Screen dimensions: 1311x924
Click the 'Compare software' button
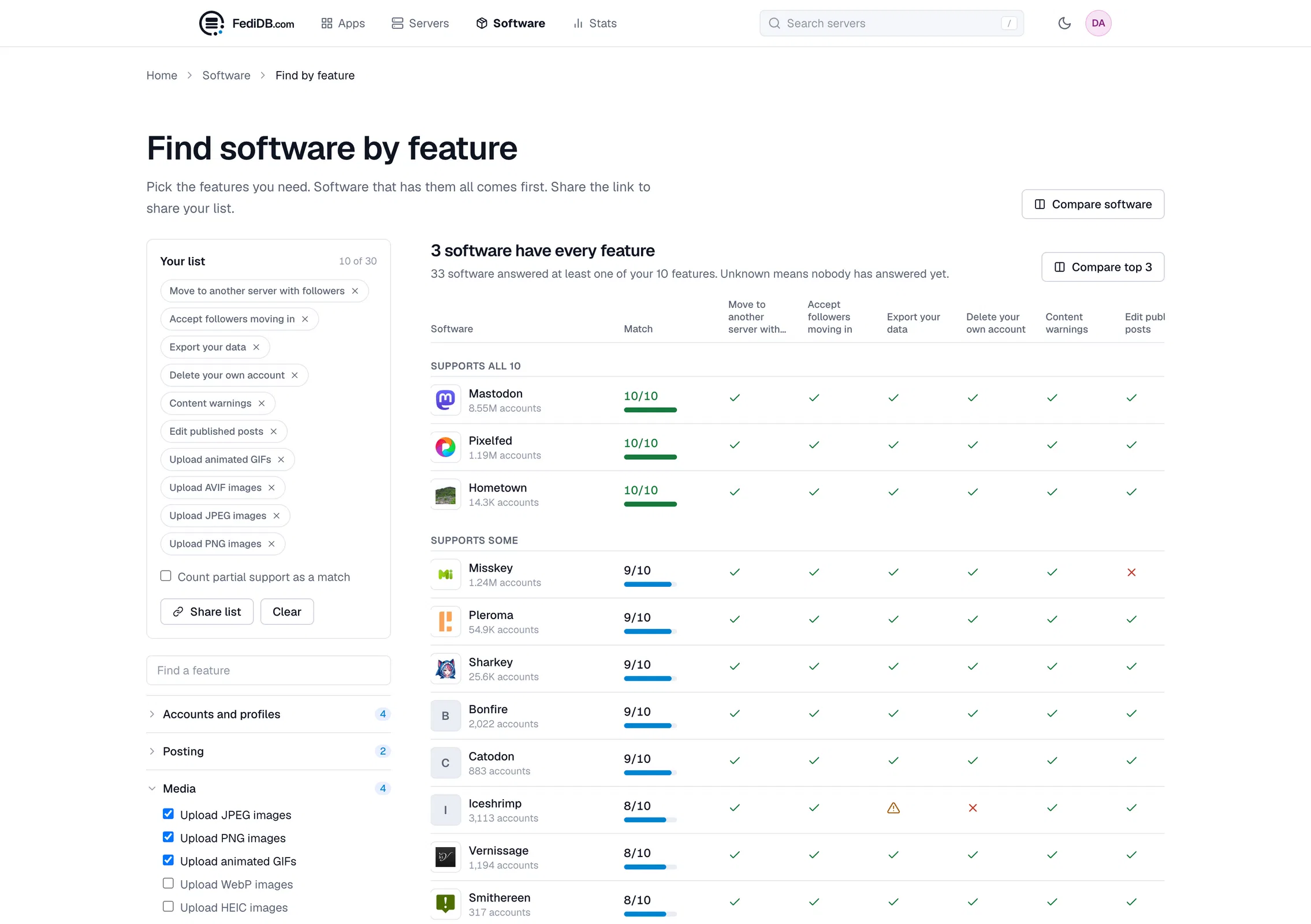click(x=1093, y=204)
